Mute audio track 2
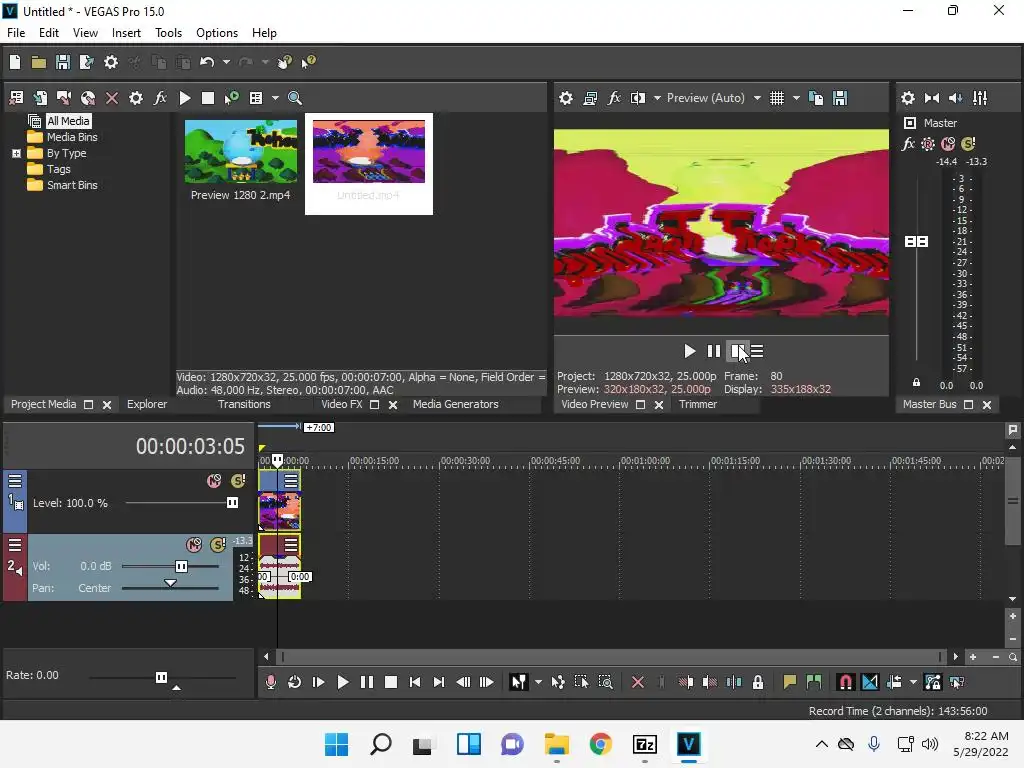1024x768 pixels. [194, 545]
